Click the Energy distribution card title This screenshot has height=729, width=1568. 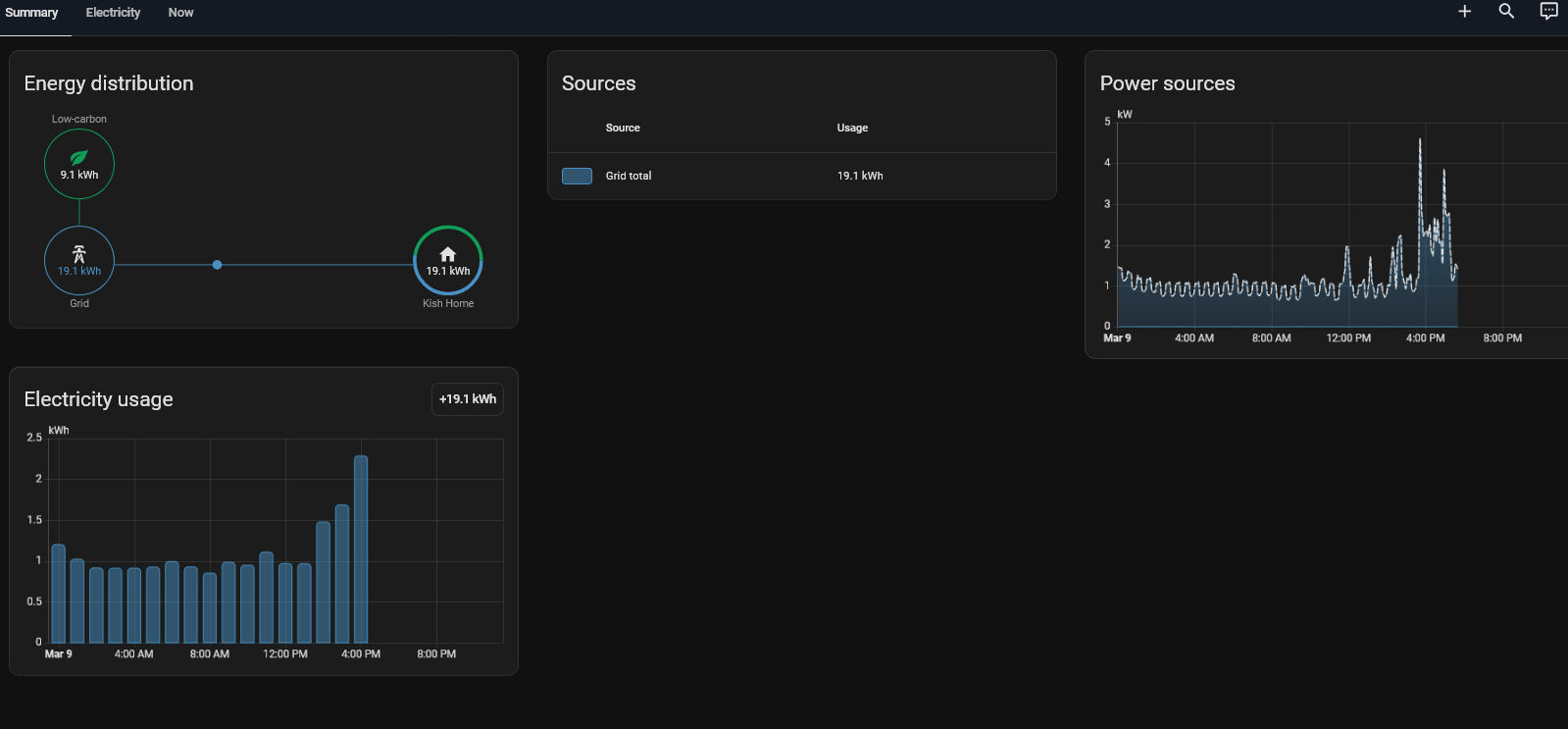109,83
